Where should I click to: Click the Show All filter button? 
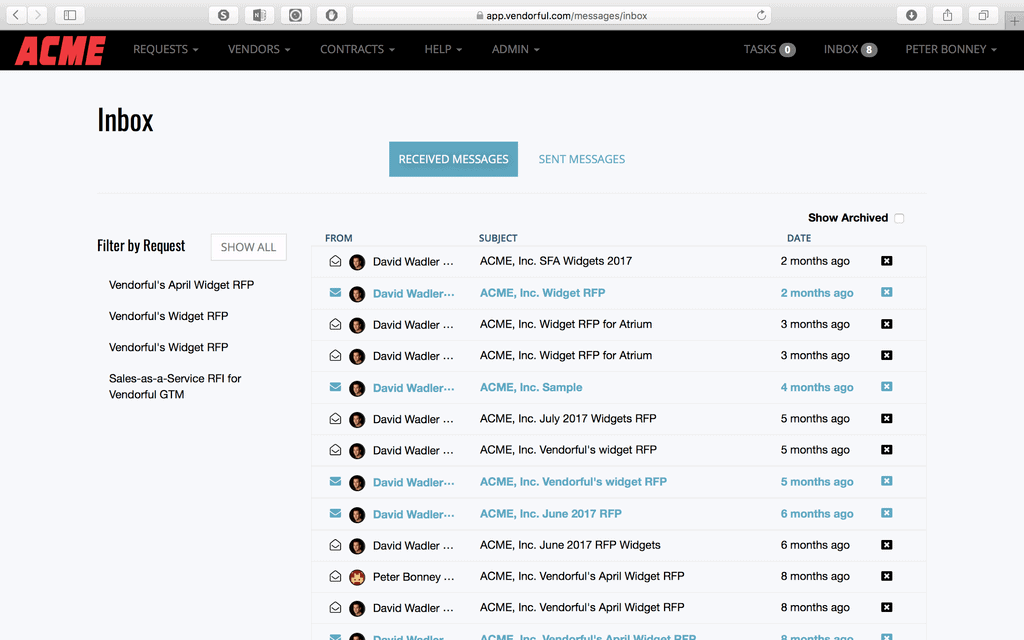coord(248,248)
